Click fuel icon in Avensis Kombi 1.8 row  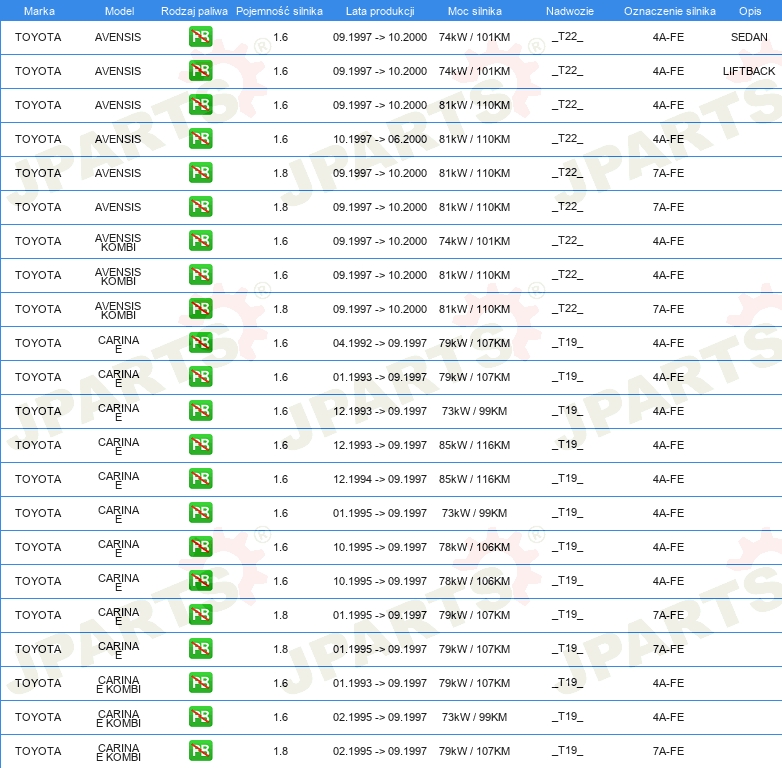point(200,309)
